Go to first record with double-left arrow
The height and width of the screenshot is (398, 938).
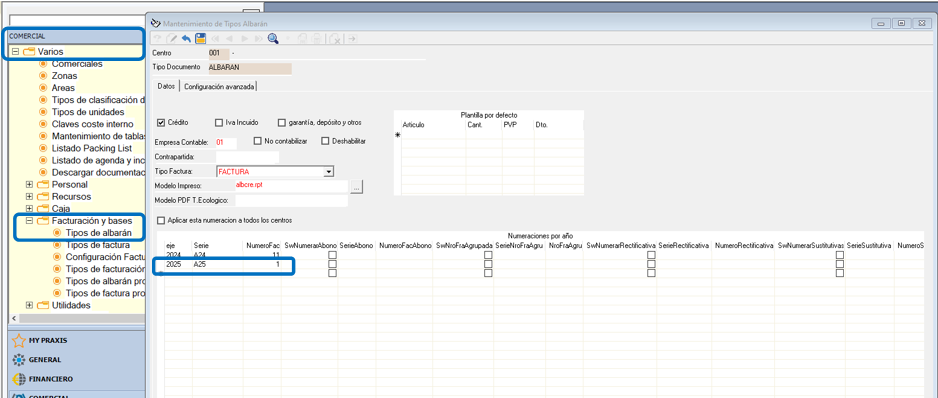pos(215,39)
